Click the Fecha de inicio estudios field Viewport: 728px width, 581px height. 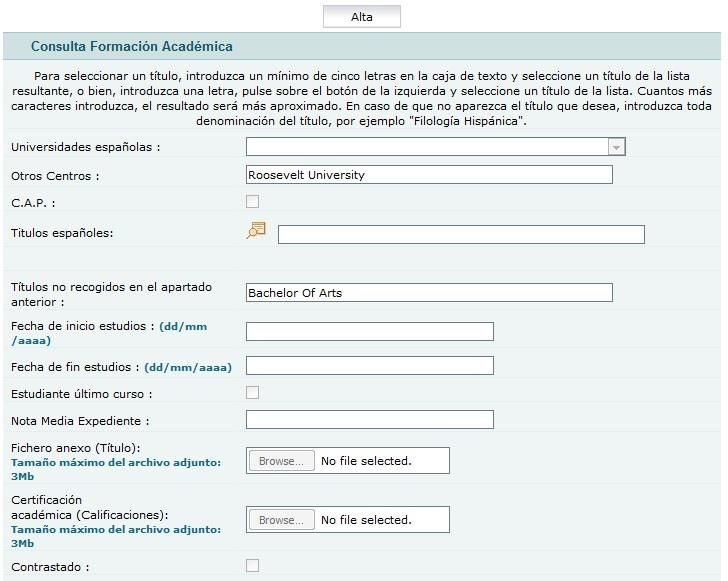tap(370, 332)
